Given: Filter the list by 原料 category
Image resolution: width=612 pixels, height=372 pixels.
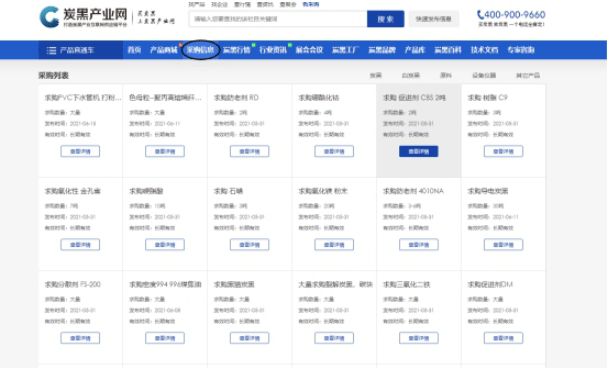Looking at the screenshot, I should click(446, 75).
